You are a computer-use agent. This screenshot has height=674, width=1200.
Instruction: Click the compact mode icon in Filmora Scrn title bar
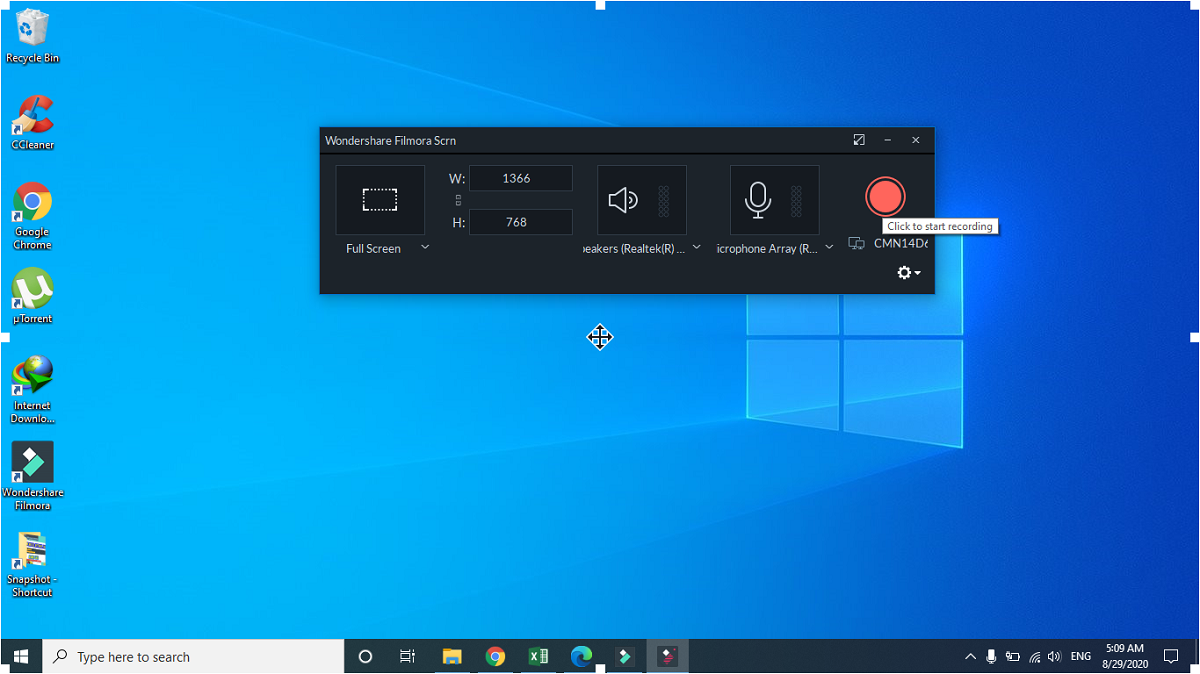tap(859, 140)
